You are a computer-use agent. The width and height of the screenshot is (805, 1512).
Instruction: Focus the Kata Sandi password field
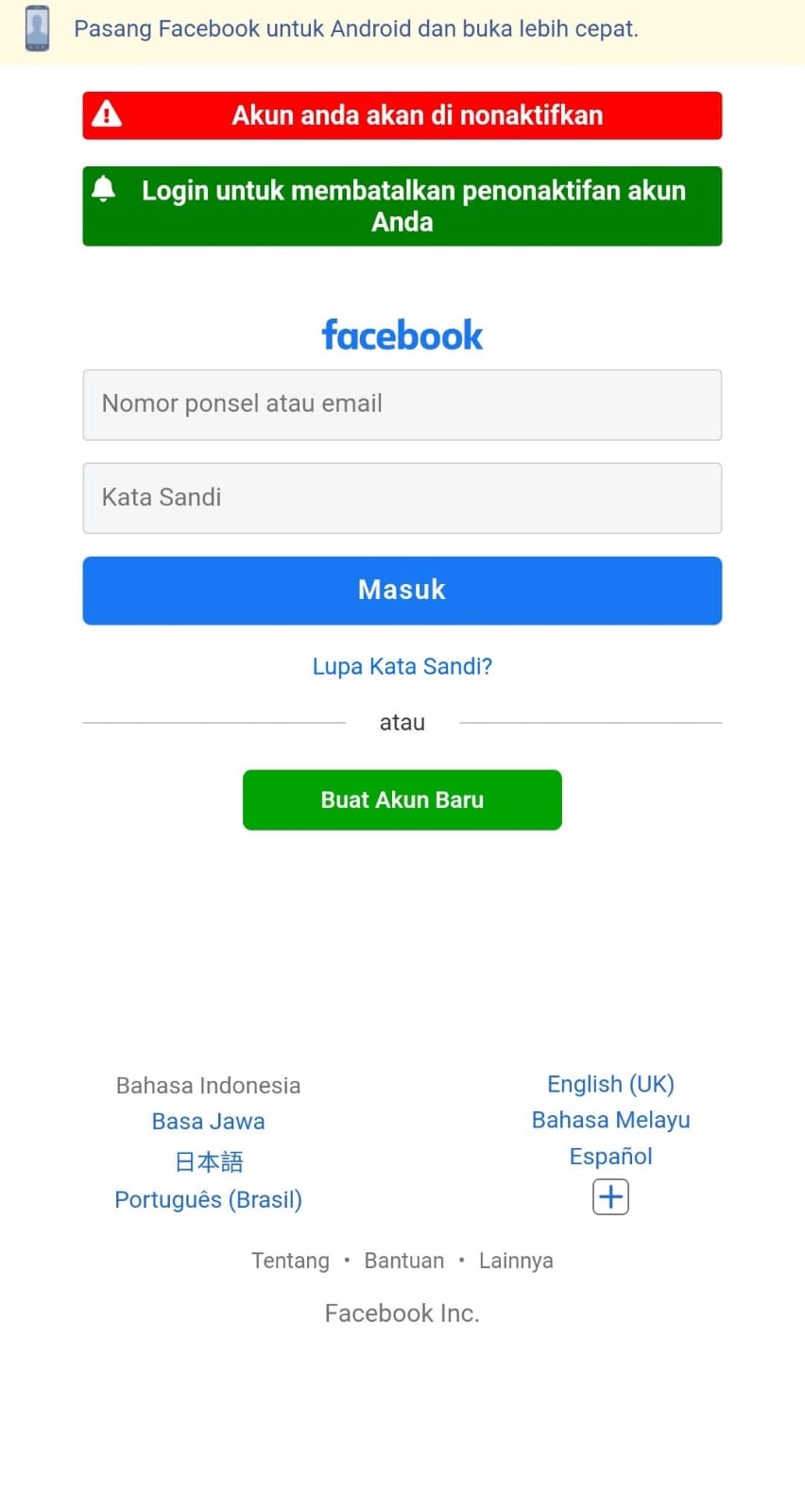pos(402,498)
